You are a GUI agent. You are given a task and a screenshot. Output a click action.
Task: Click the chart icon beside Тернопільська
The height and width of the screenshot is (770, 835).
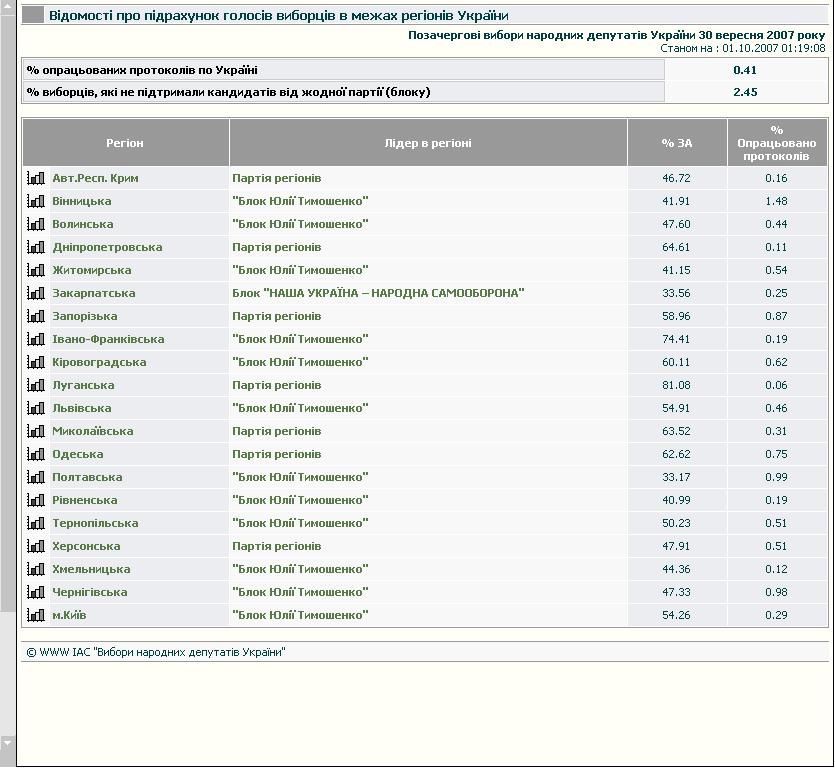tap(36, 523)
